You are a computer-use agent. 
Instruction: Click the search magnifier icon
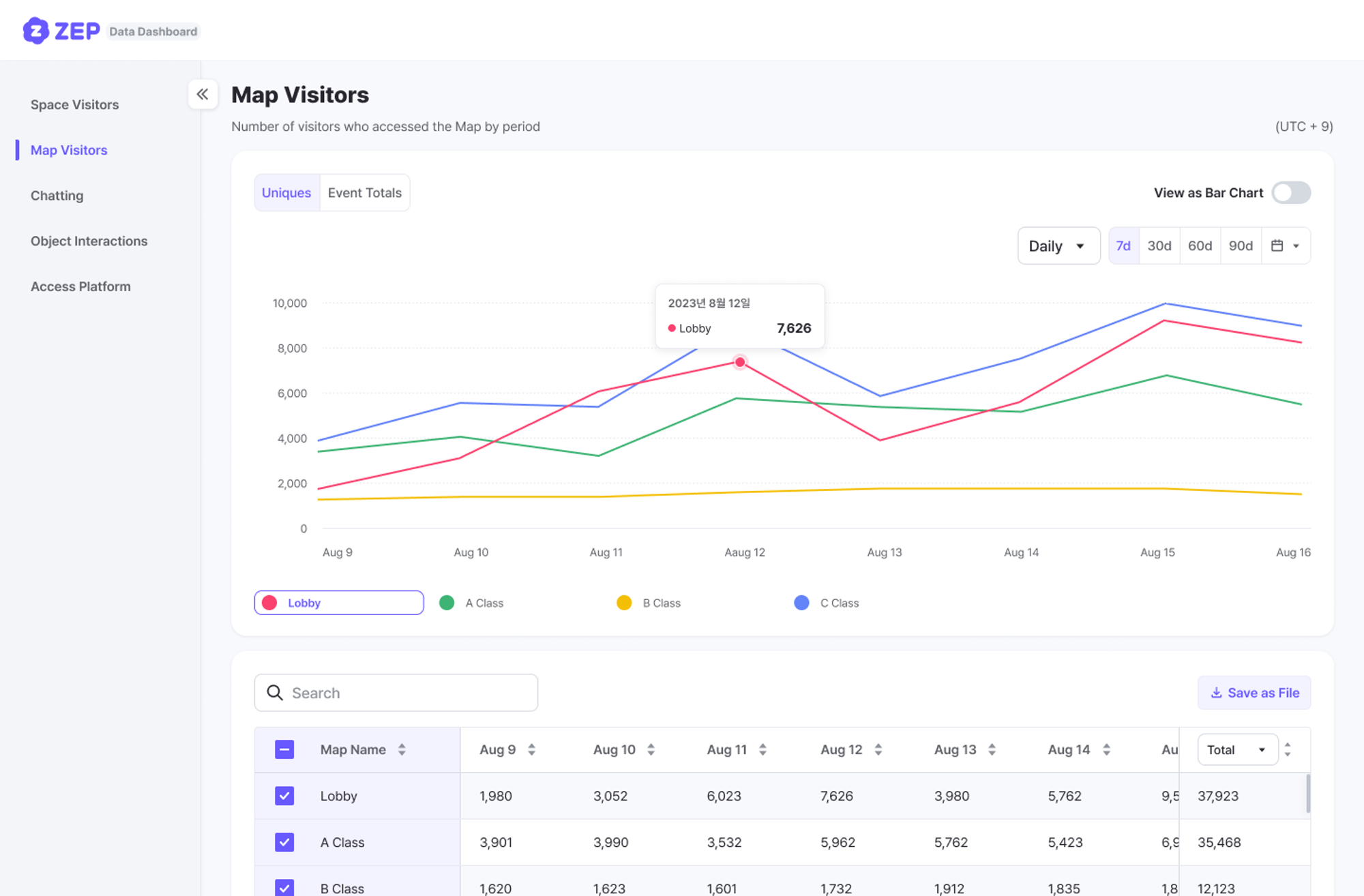(x=275, y=693)
